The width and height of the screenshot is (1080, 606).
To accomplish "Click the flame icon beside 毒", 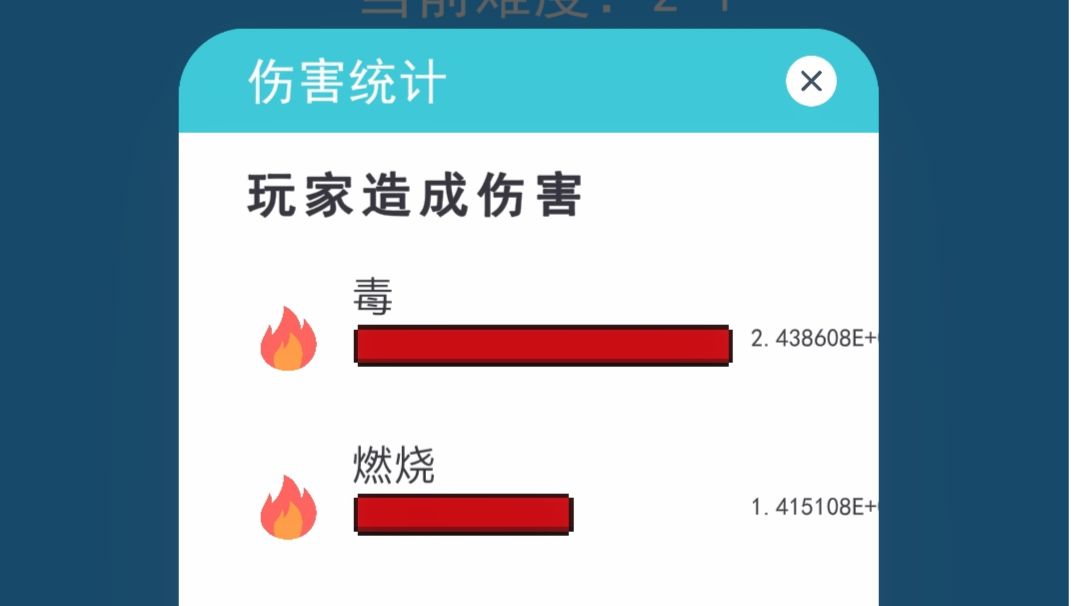I will coord(289,338).
